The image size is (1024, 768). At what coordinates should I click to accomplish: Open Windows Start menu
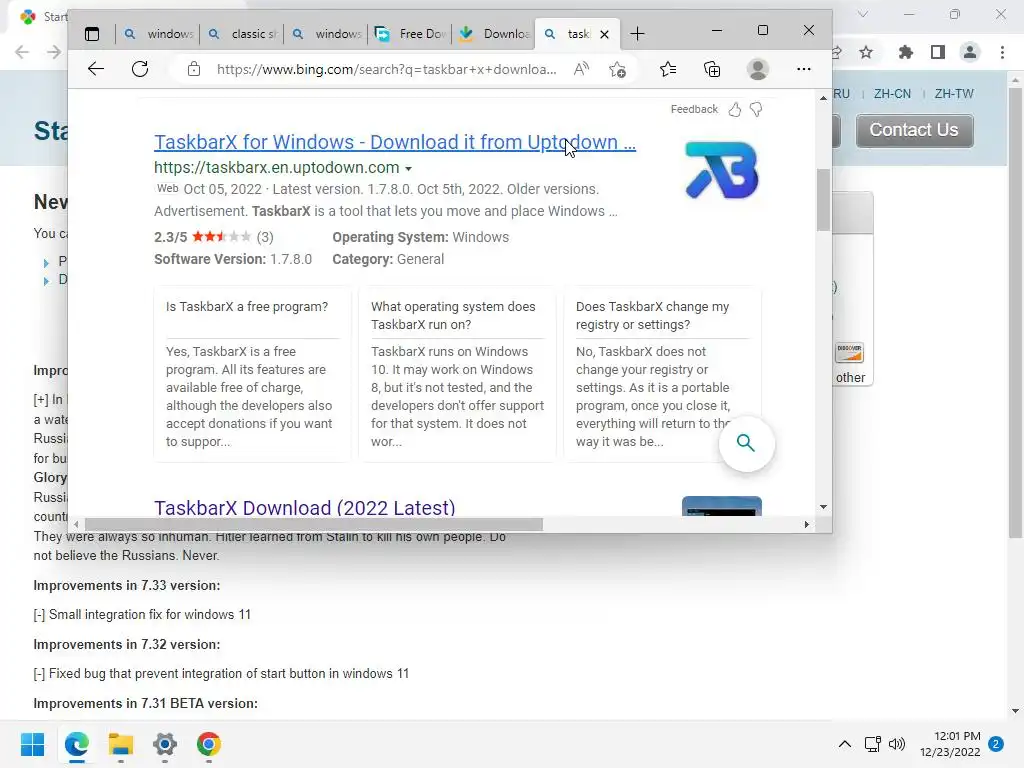pyautogui.click(x=33, y=744)
